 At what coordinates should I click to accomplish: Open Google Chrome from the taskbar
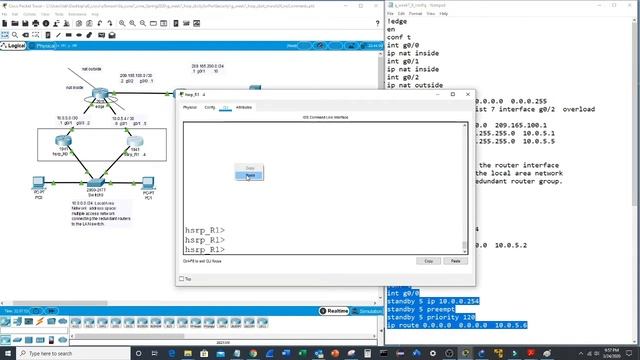click(253, 353)
